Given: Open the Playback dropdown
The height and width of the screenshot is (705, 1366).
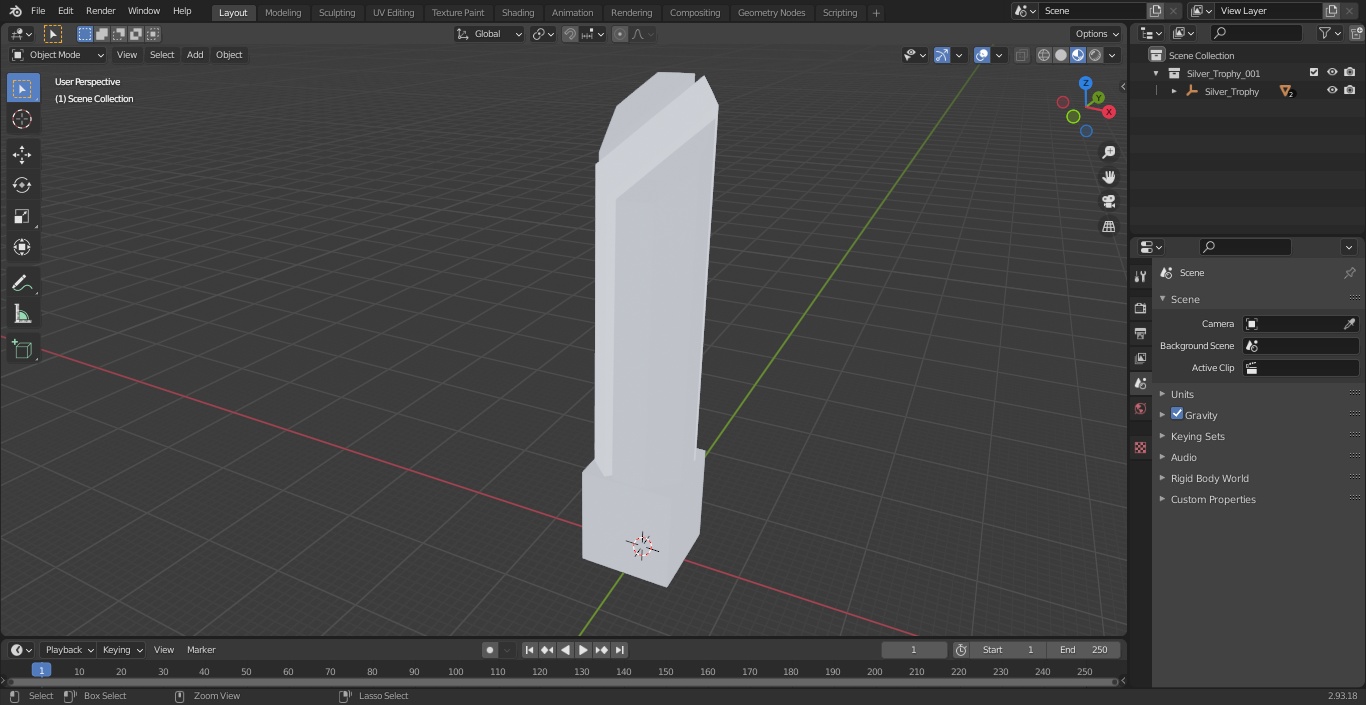Looking at the screenshot, I should point(68,650).
